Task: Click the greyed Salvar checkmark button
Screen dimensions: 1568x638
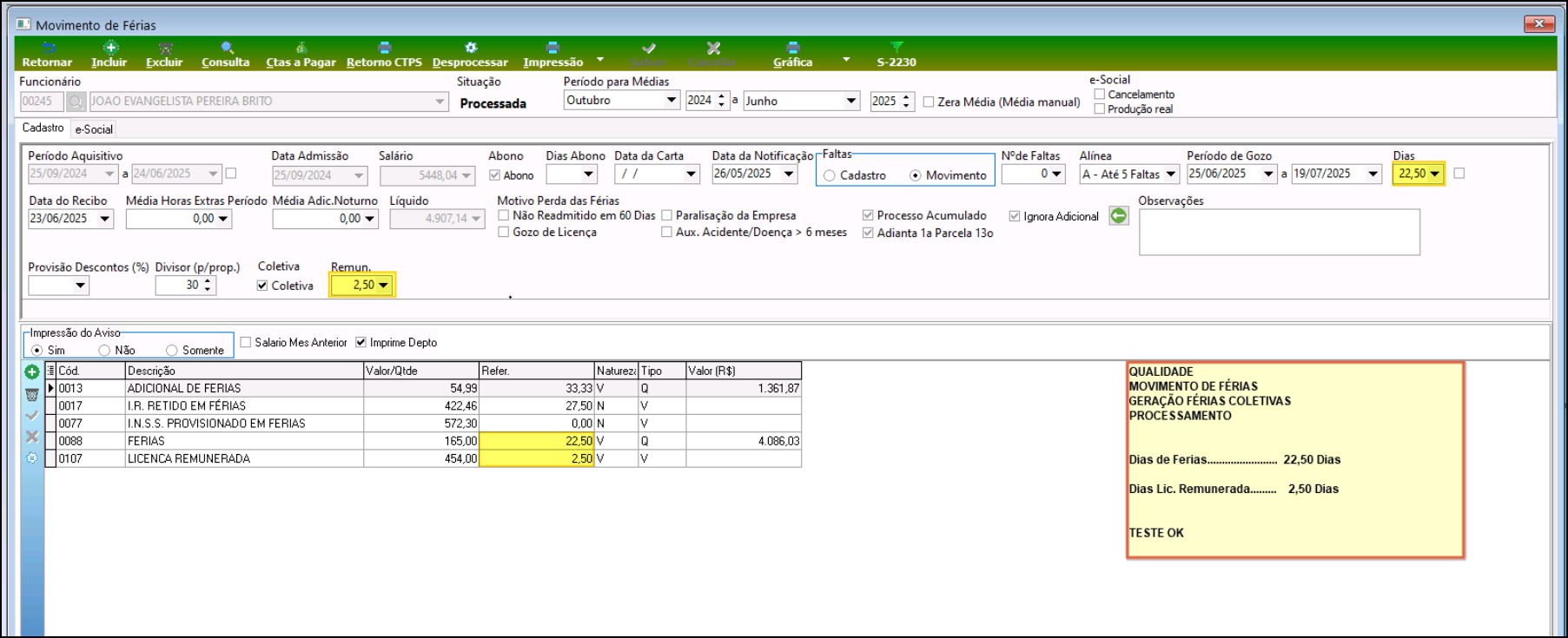Action: pyautogui.click(x=648, y=55)
